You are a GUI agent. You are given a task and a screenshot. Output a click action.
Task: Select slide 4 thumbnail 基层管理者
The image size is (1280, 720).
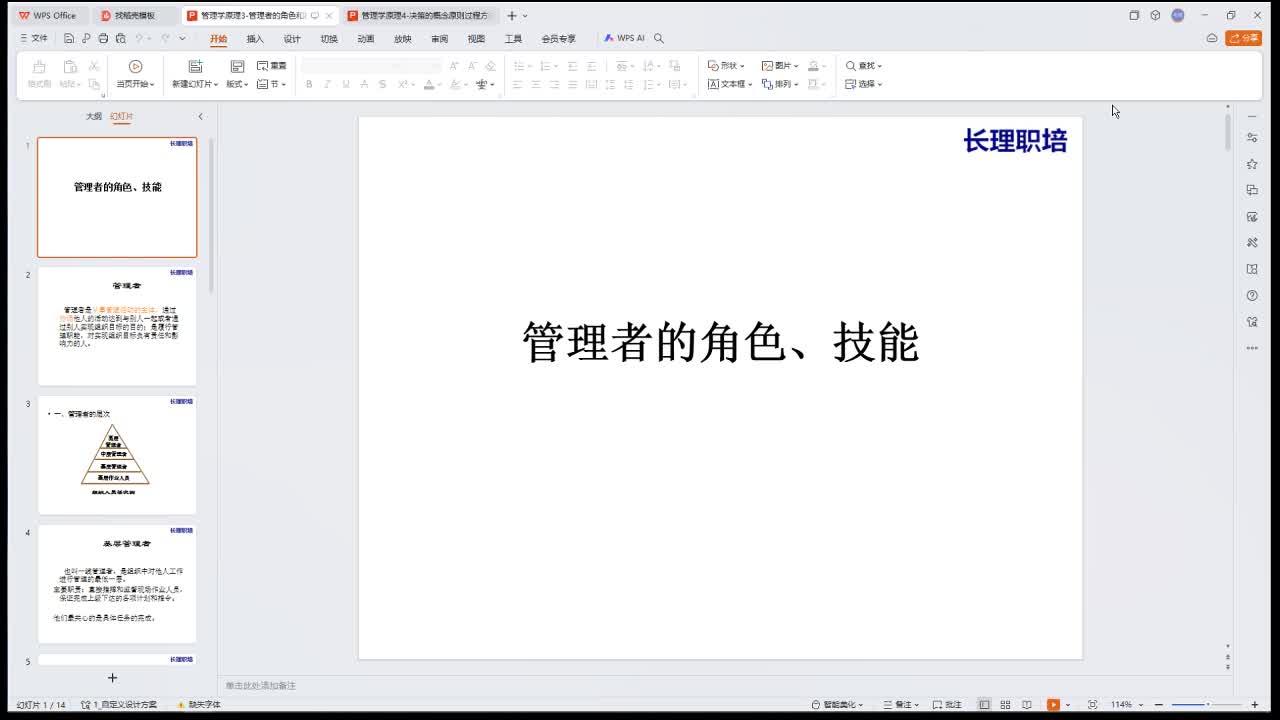(x=117, y=584)
